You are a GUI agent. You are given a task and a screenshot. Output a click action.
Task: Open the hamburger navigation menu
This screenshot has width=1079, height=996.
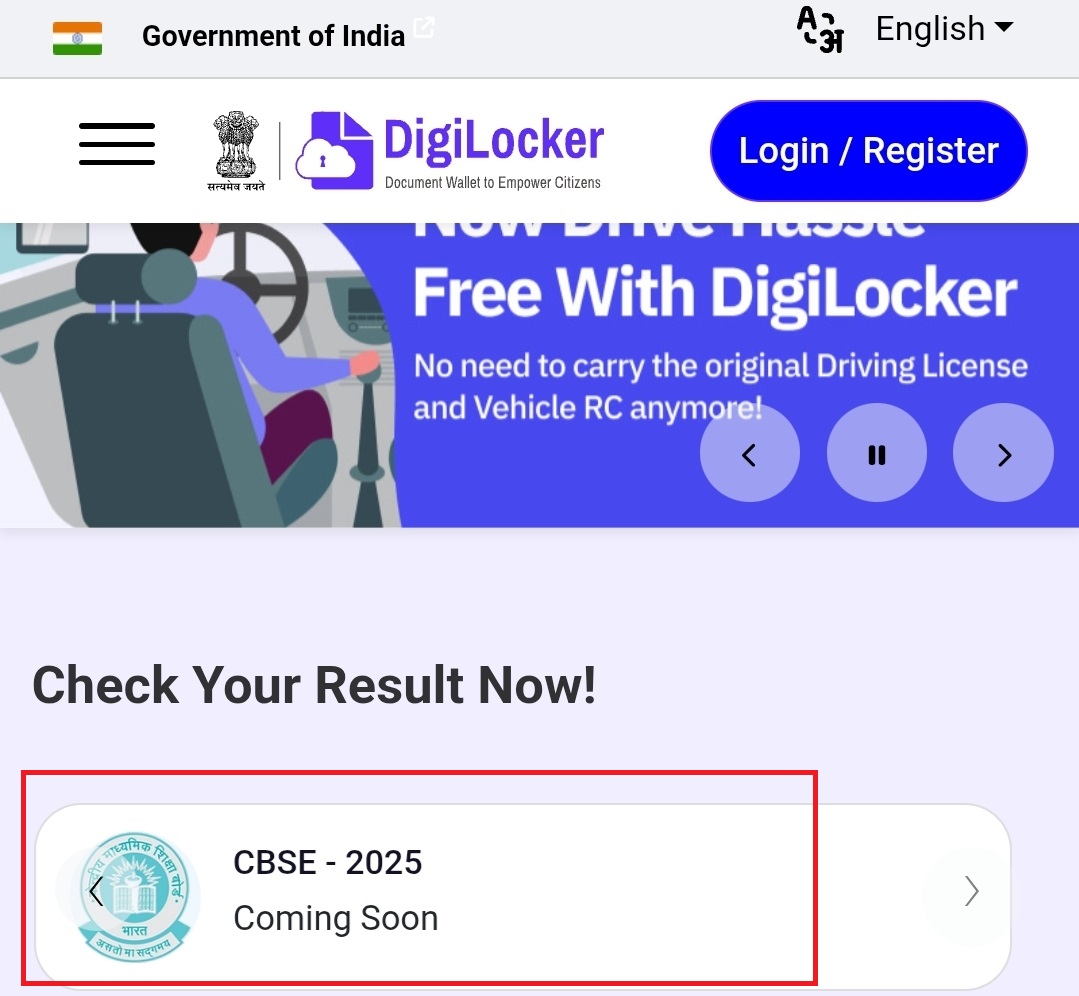[117, 144]
